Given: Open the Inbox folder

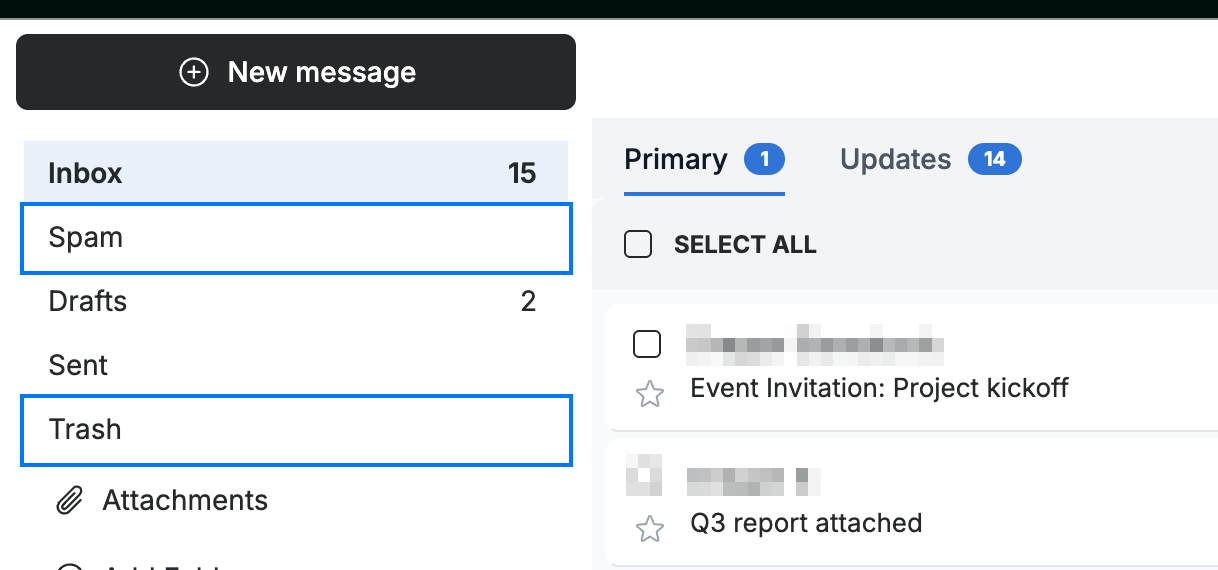Looking at the screenshot, I should click(296, 173).
